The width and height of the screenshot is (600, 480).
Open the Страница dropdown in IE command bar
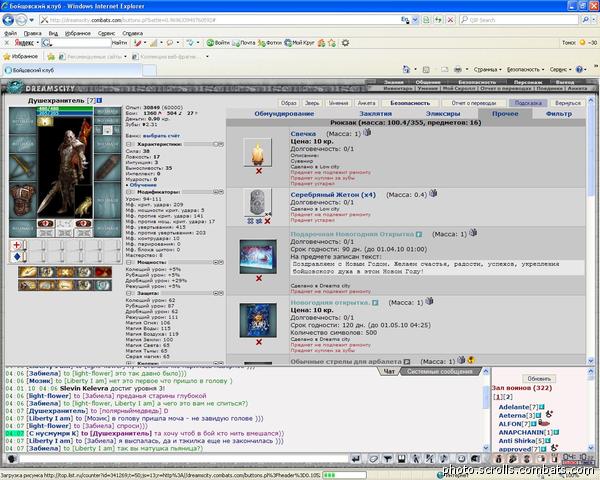pyautogui.click(x=488, y=70)
